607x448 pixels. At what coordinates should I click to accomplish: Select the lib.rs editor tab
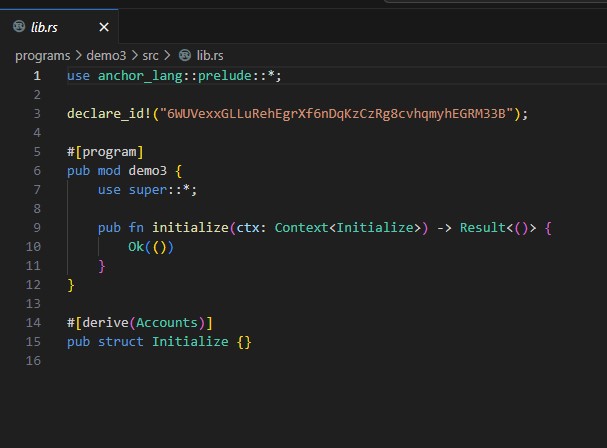click(59, 27)
